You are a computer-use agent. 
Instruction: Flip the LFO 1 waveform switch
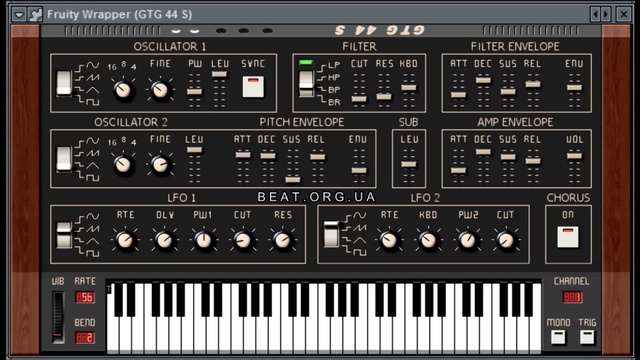(x=64, y=235)
